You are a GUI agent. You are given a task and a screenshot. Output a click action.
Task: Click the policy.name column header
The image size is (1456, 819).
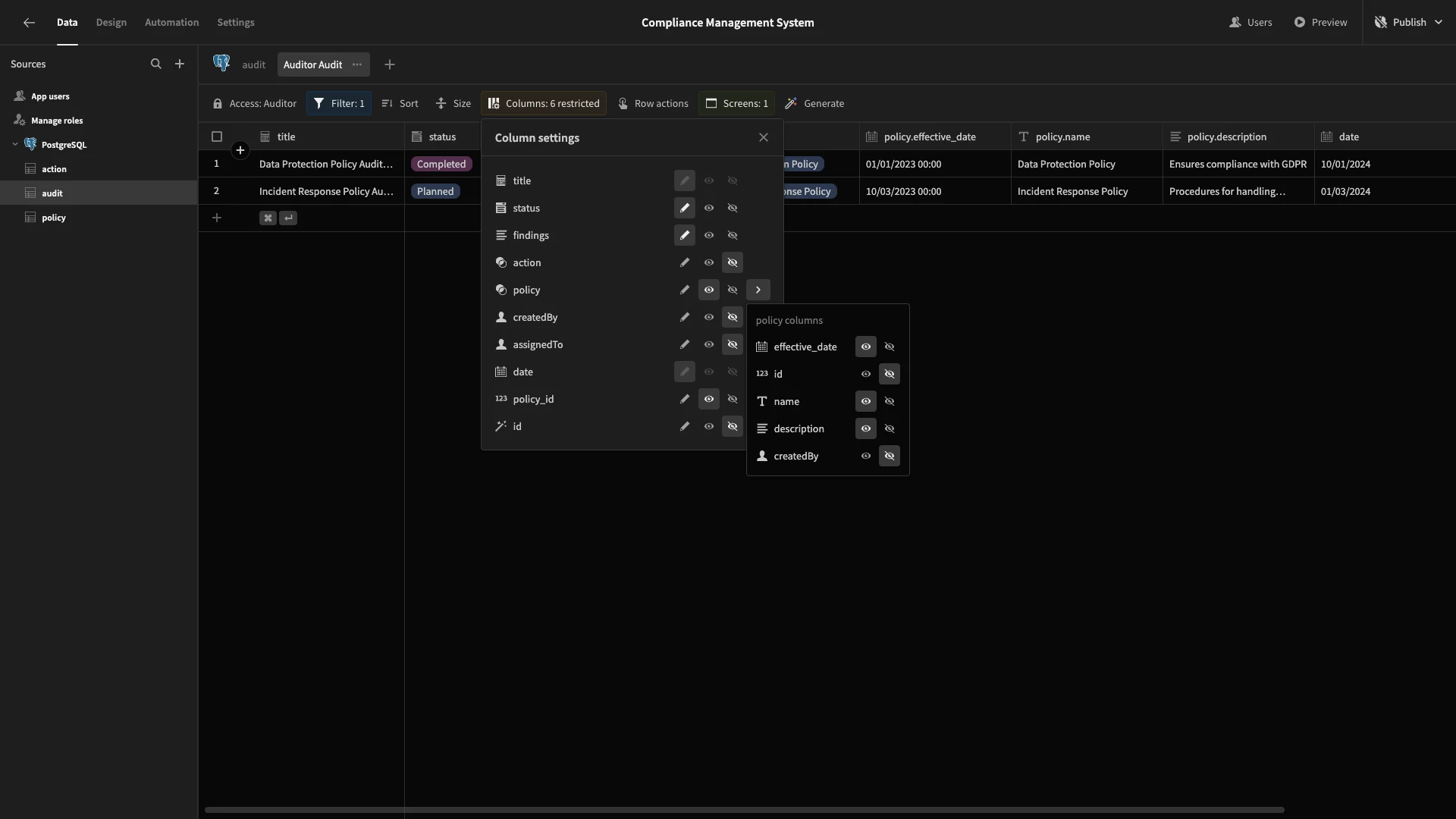pos(1087,137)
